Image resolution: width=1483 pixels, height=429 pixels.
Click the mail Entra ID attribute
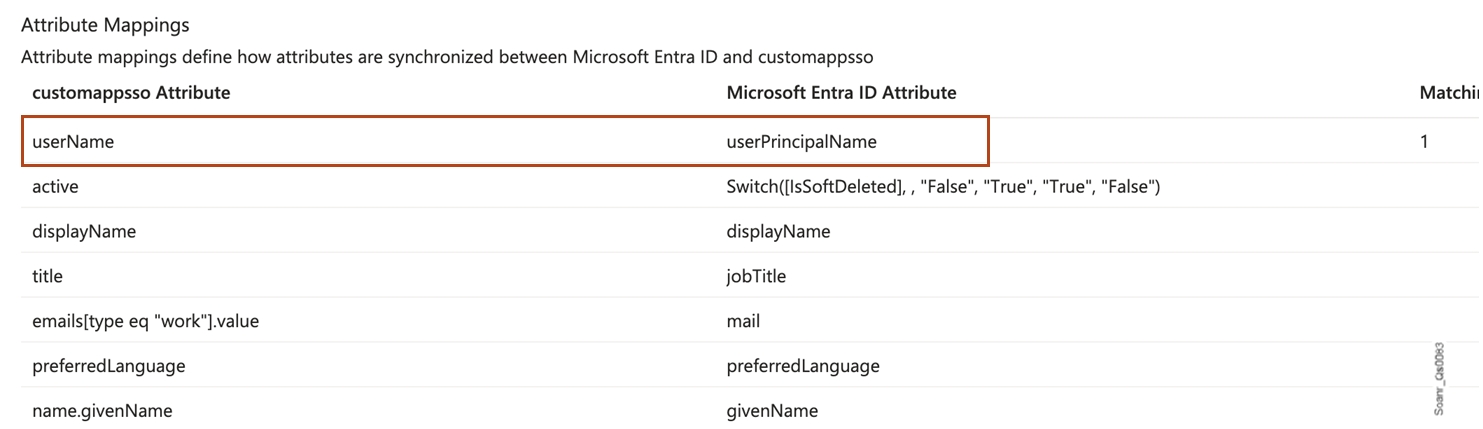pyautogui.click(x=743, y=321)
